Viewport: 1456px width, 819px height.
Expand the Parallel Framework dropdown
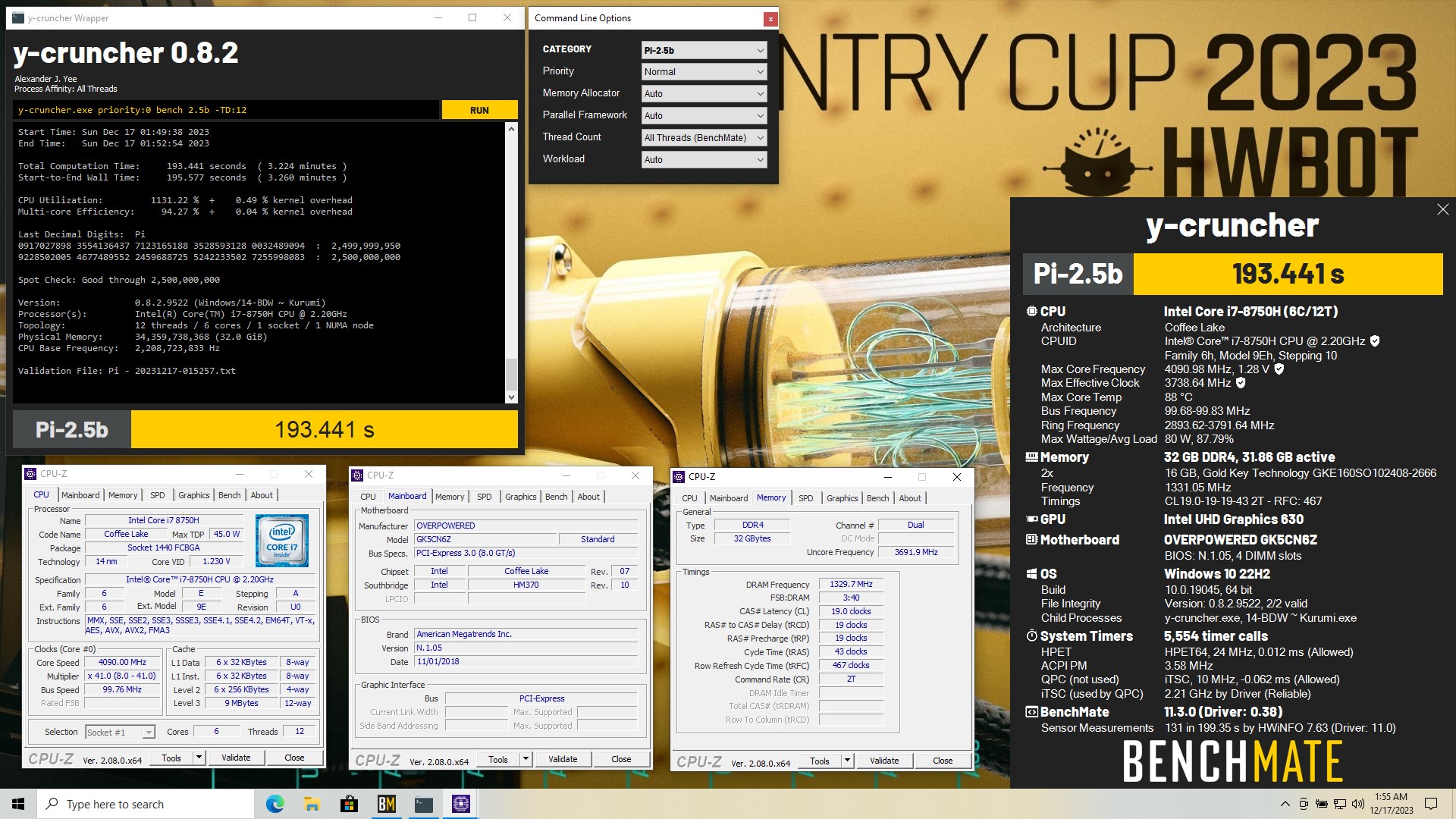(704, 115)
